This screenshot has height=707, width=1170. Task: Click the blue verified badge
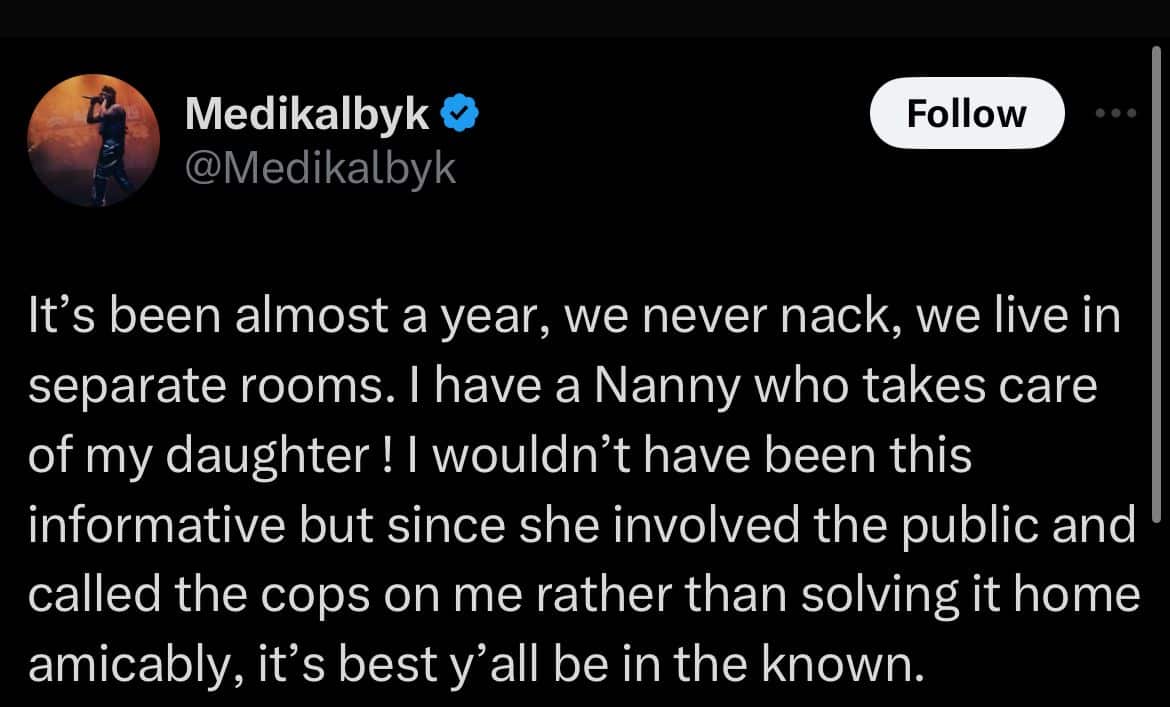[x=459, y=113]
